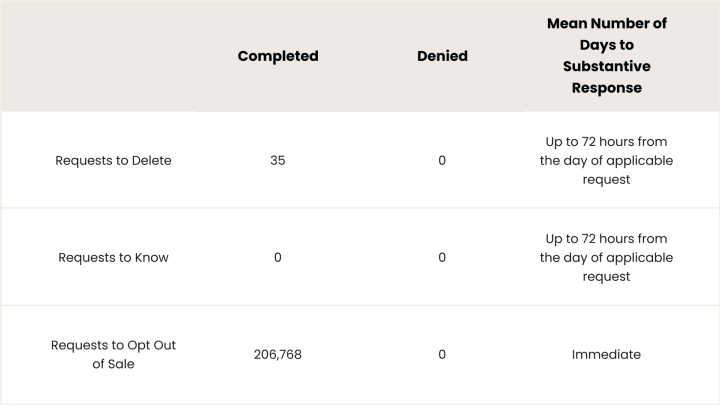The image size is (720, 405).
Task: Click the Denied zero in the Requests to Delete row
Action: click(442, 161)
